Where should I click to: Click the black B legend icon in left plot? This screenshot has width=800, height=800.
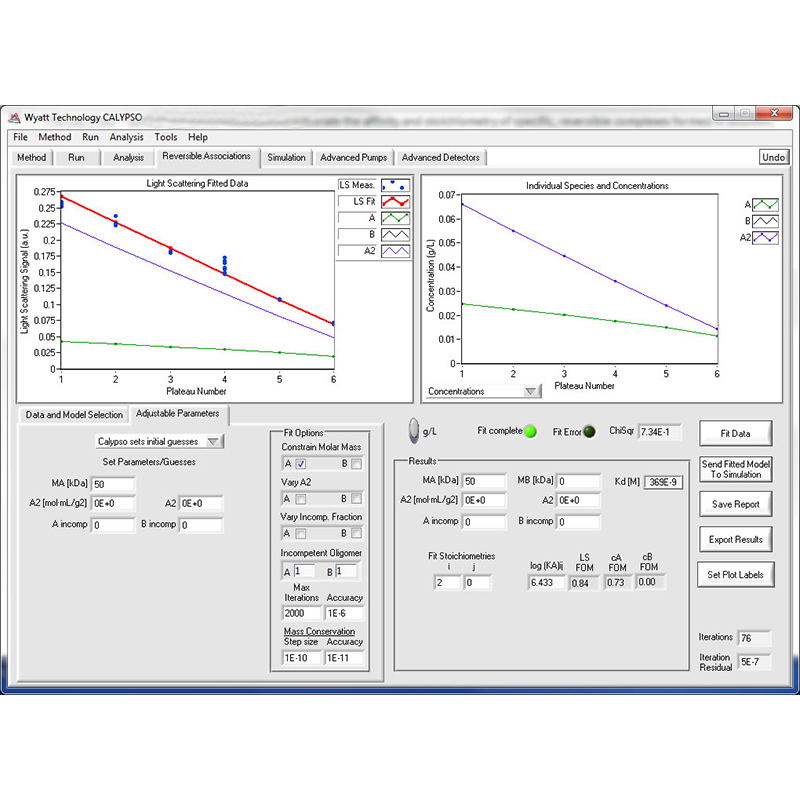tap(395, 235)
